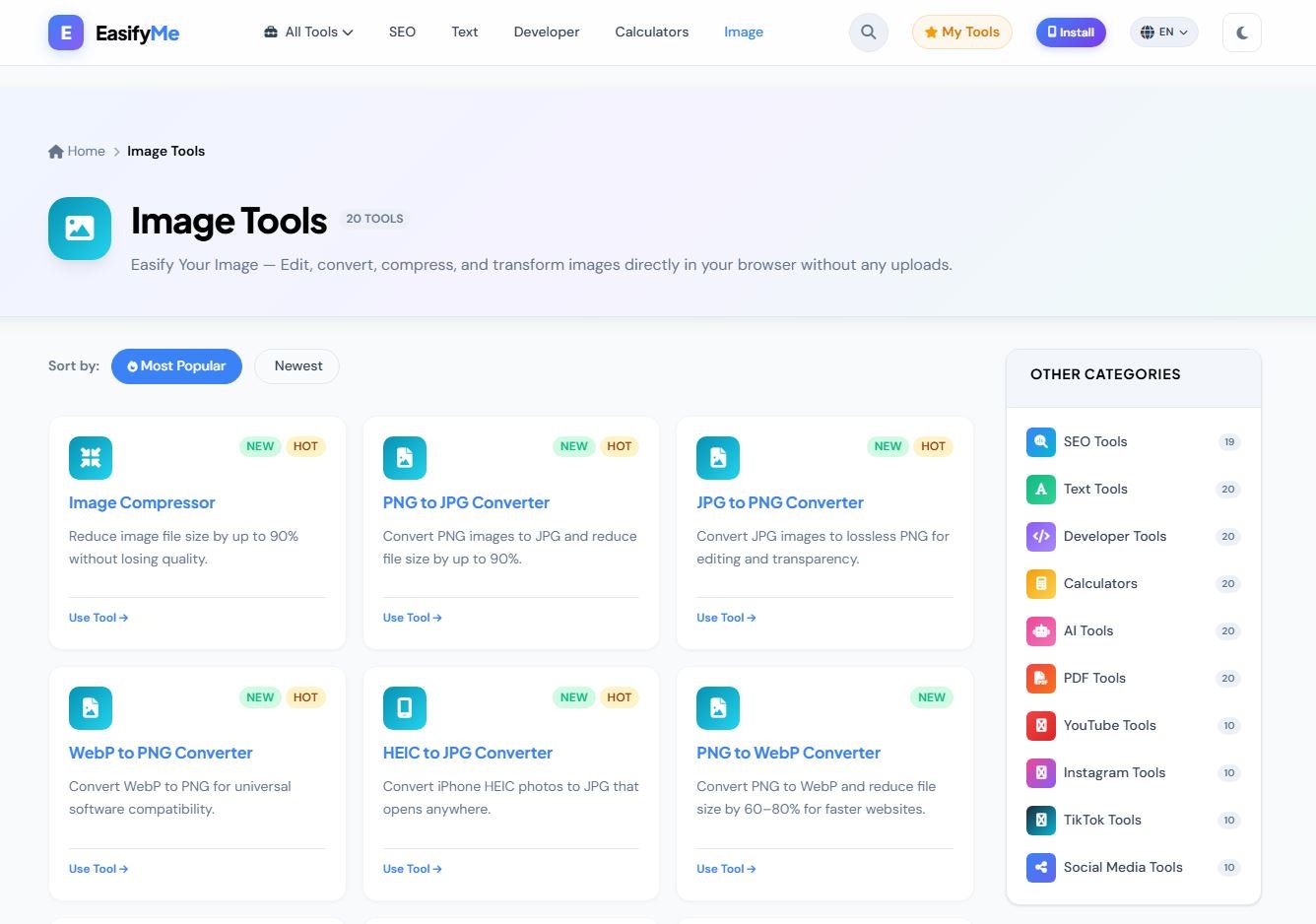Sort by Most Popular
1316x924 pixels.
click(x=176, y=366)
